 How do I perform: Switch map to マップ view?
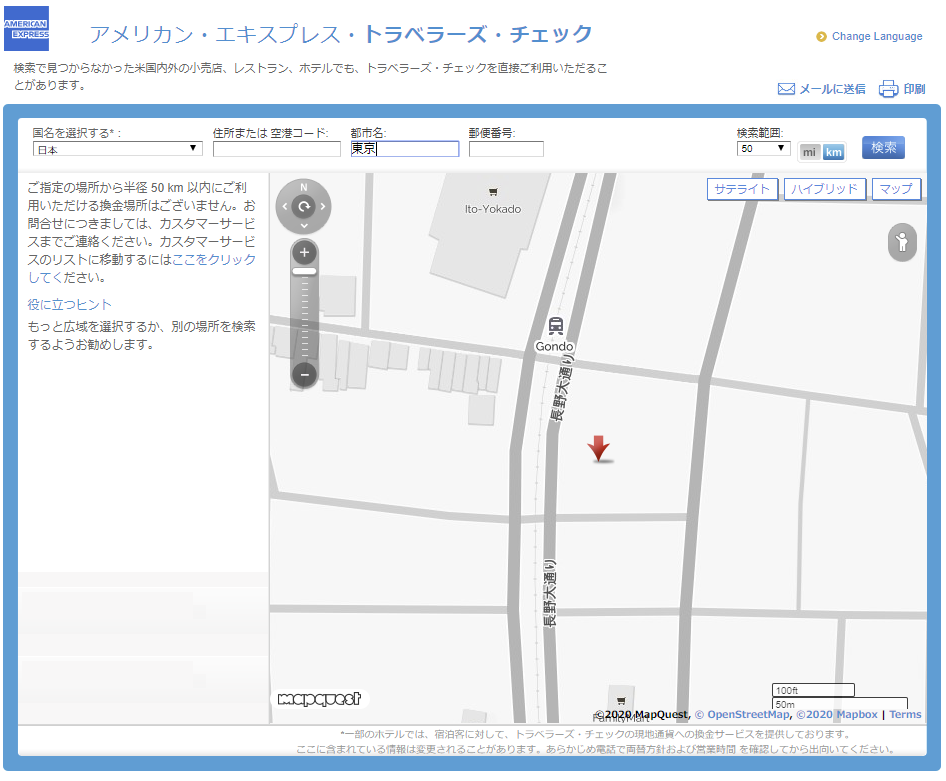(897, 189)
